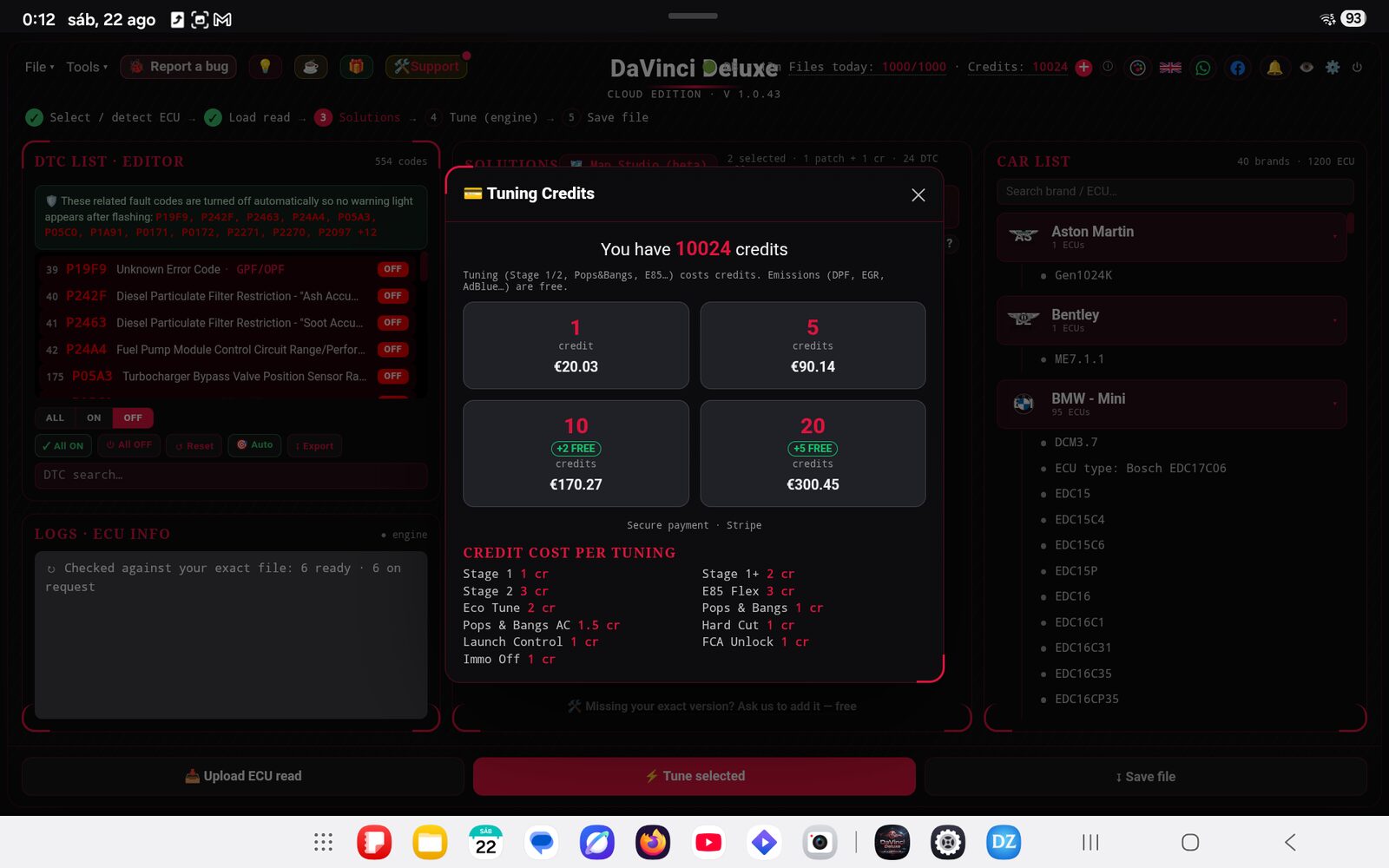Open the calendar app showing 22
The height and width of the screenshot is (868, 1389).
[486, 842]
